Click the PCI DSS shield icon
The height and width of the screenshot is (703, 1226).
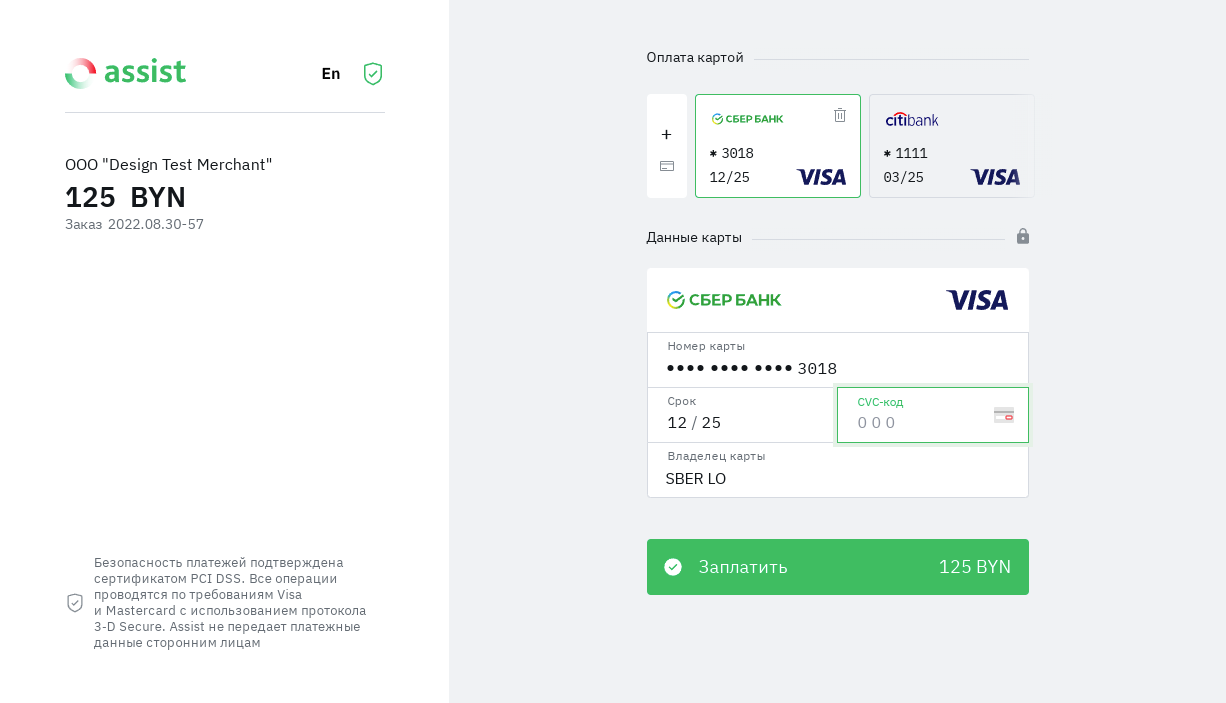click(x=75, y=603)
